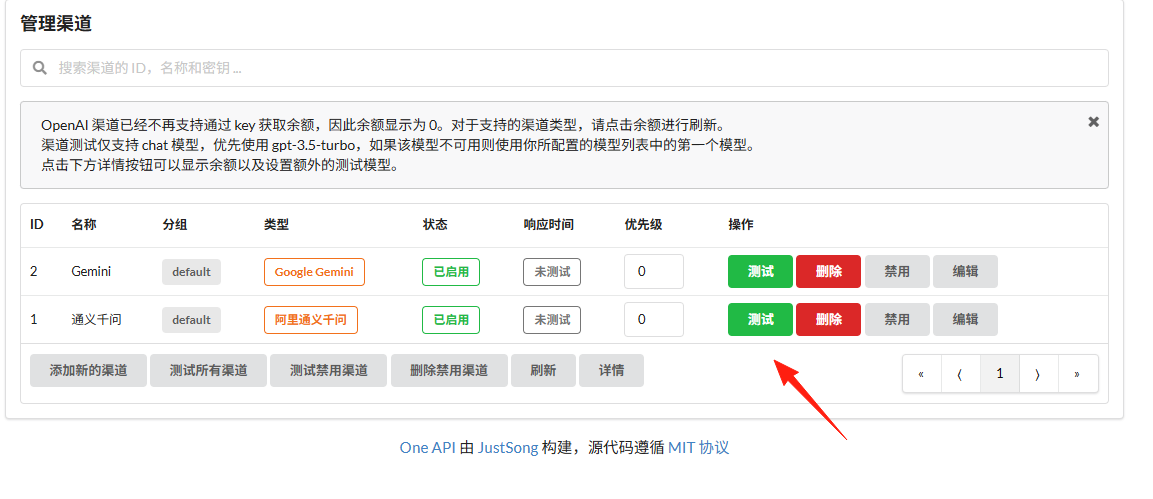Click the search channels input field

click(x=564, y=68)
